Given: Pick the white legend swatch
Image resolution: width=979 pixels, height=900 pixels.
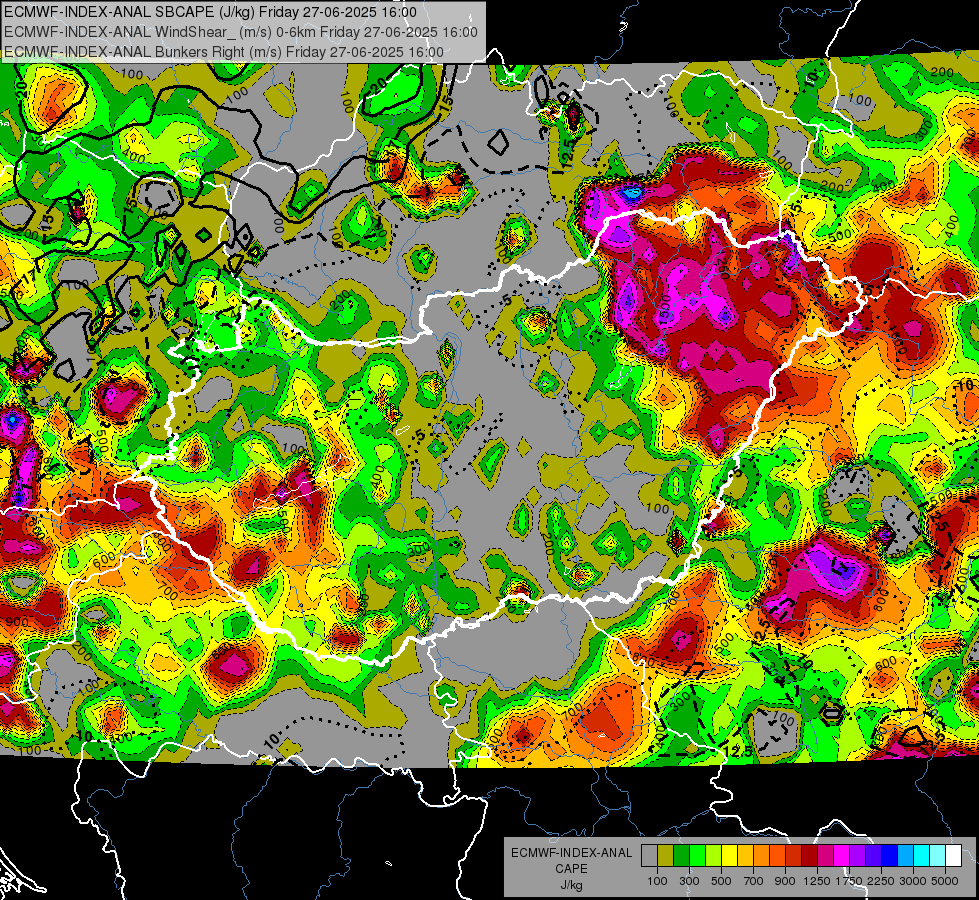Looking at the screenshot, I should click(953, 856).
